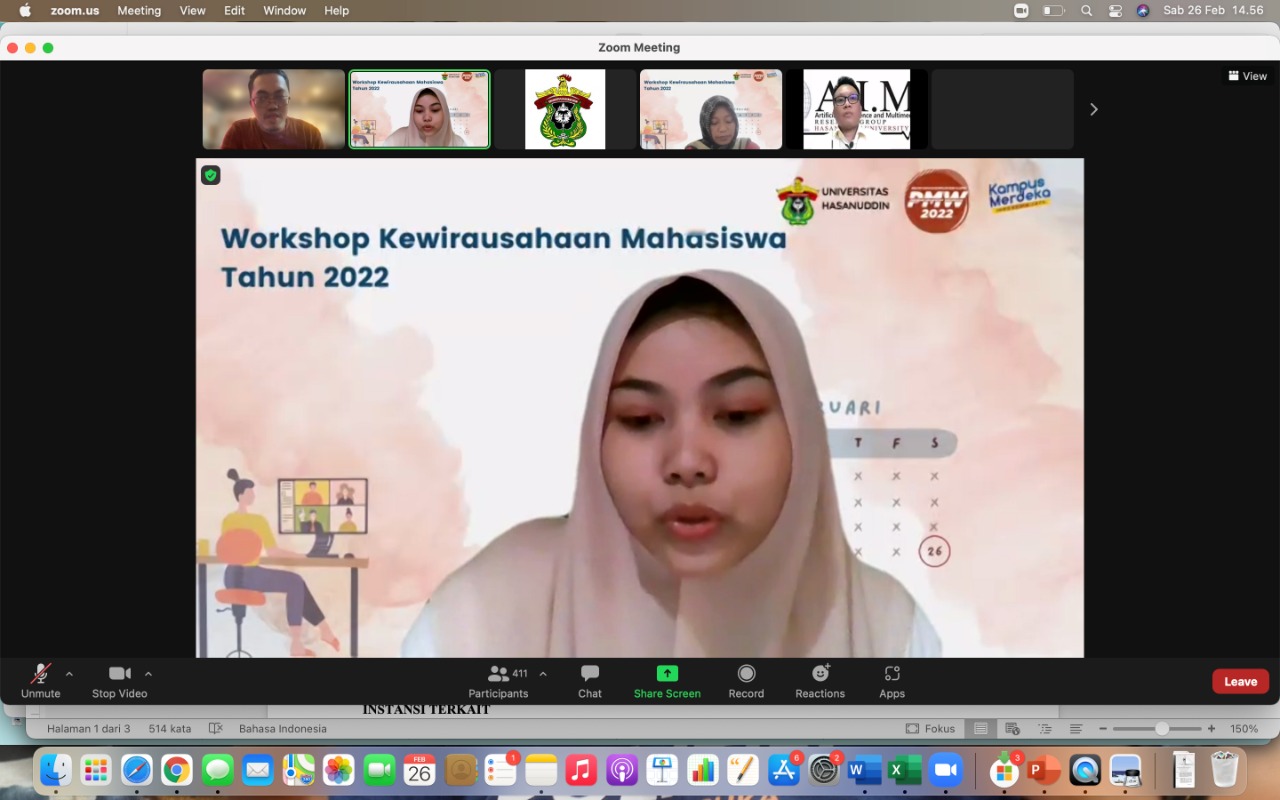
Task: Open Safari from the Dock
Action: [137, 770]
